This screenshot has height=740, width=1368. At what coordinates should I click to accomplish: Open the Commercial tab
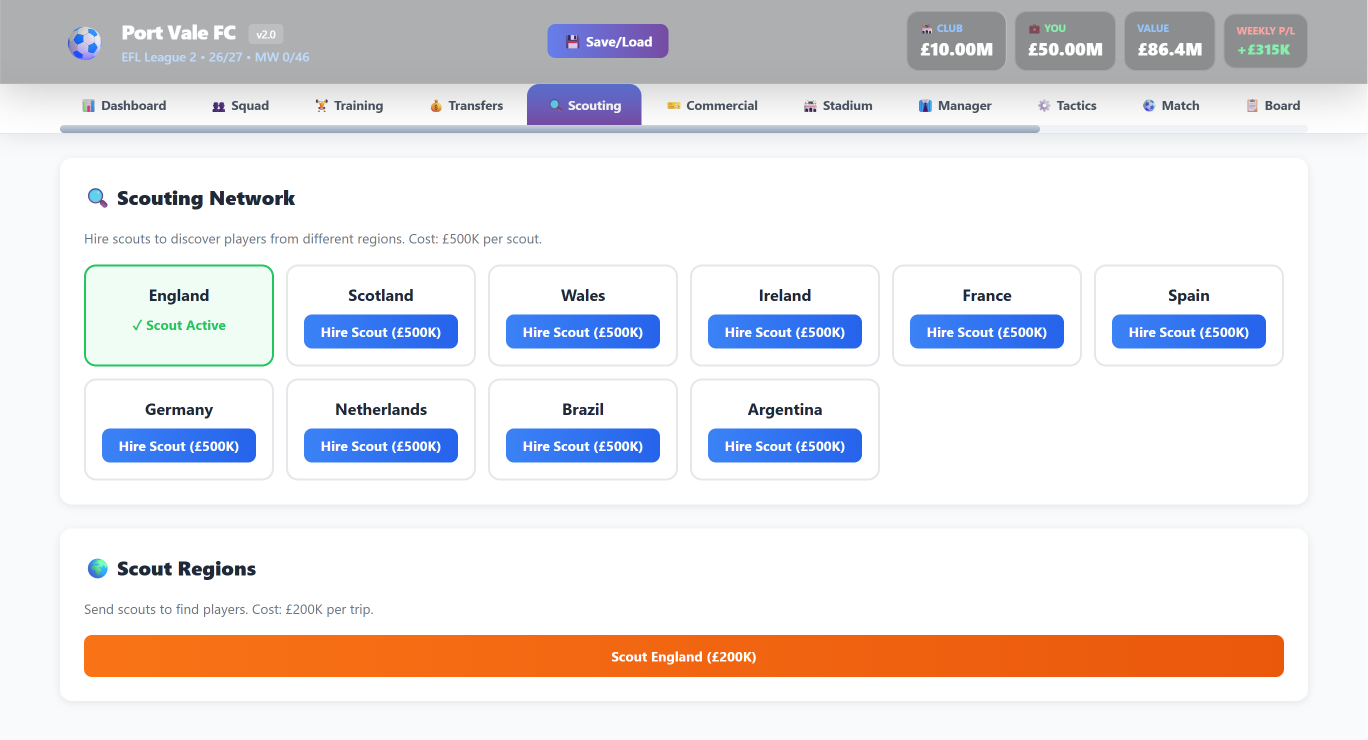point(712,105)
